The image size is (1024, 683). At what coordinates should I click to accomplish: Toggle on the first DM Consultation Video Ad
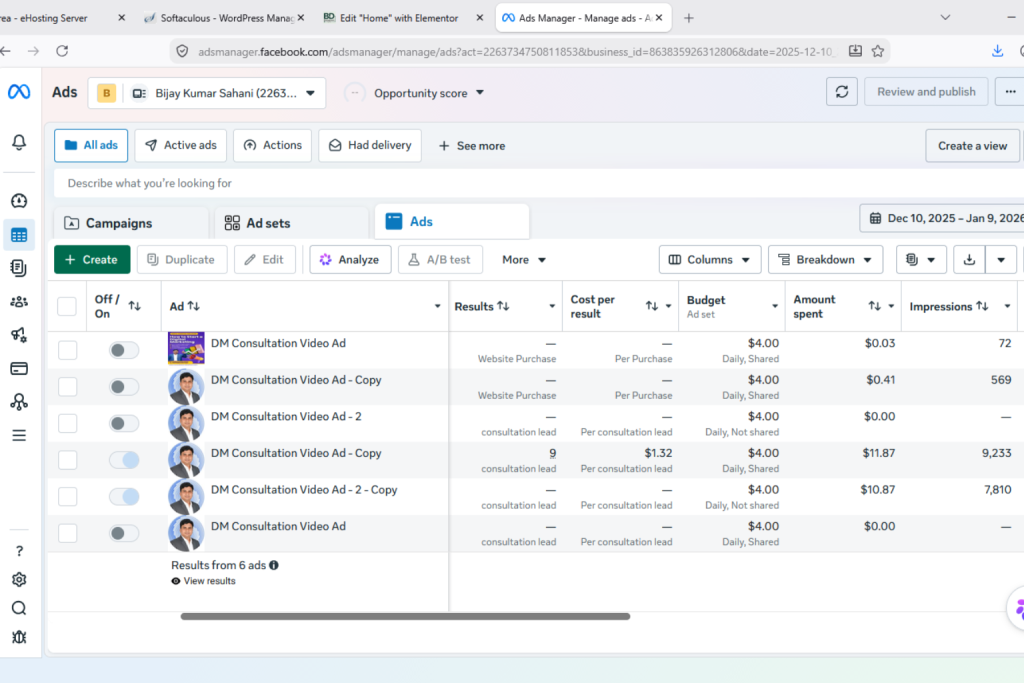(x=123, y=350)
